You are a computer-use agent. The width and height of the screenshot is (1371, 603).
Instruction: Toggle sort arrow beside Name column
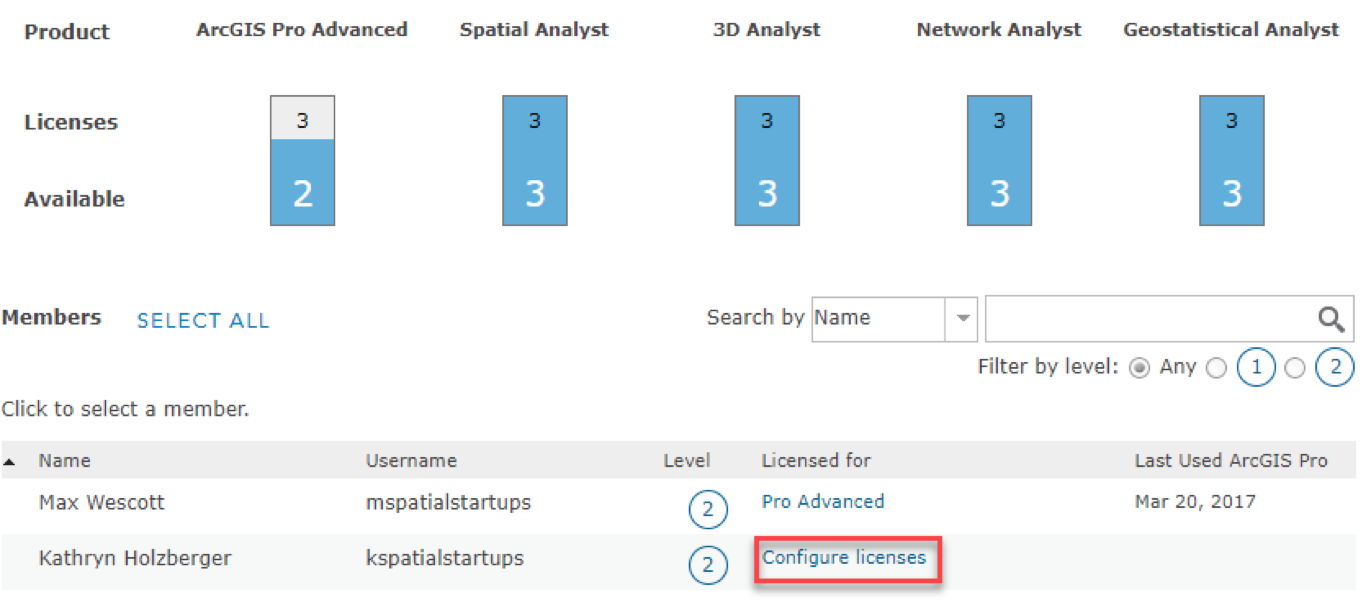(10, 462)
